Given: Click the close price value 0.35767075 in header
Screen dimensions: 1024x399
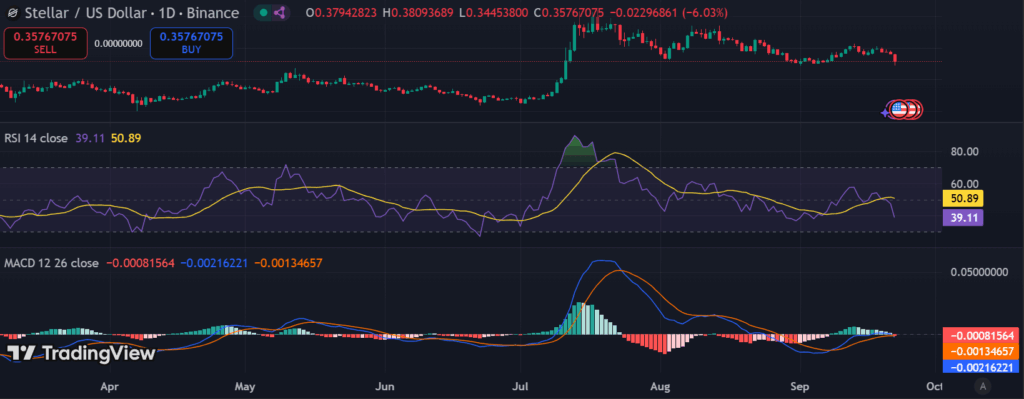Looking at the screenshot, I should 573,13.
